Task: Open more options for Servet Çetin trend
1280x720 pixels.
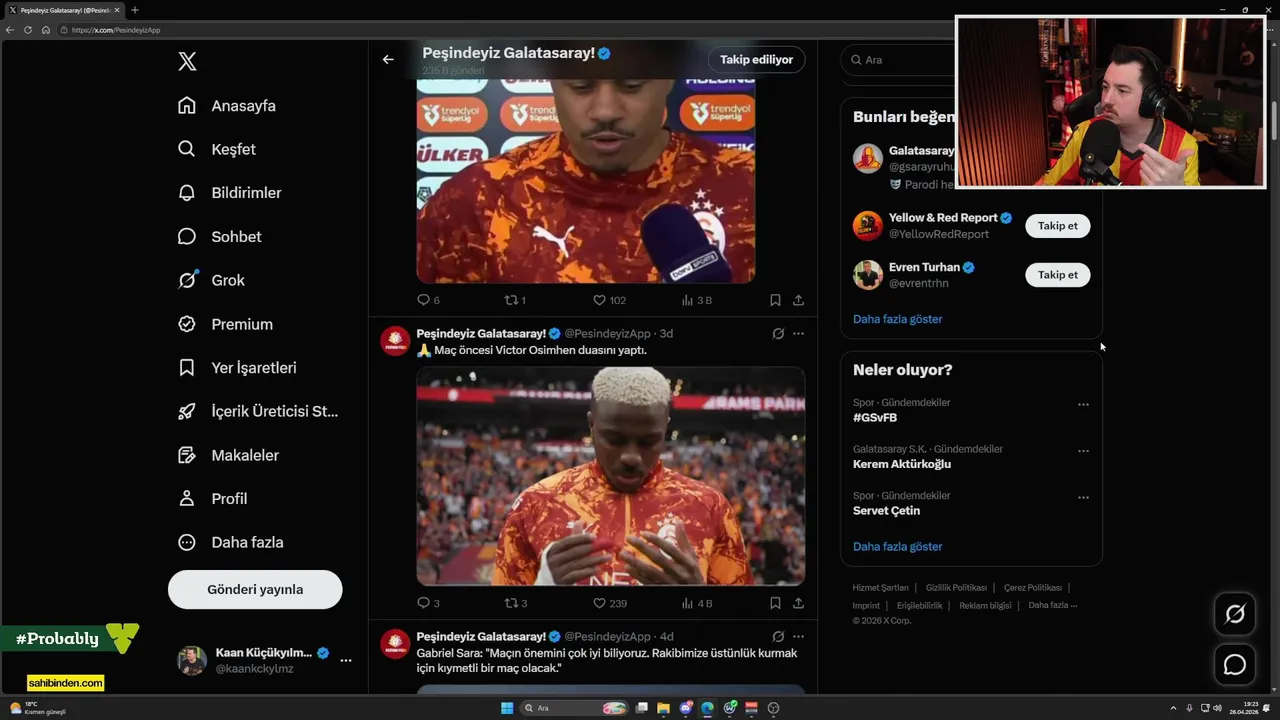Action: tap(1083, 497)
